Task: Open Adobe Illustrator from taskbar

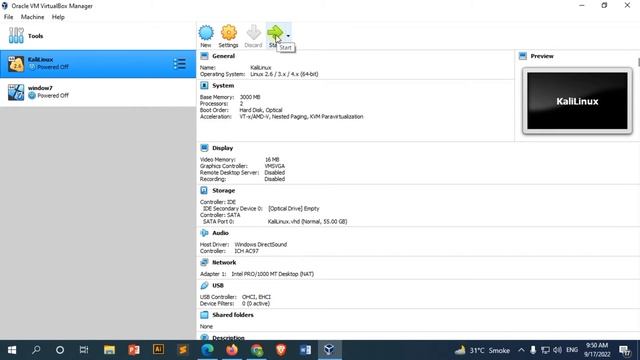Action: 158,350
